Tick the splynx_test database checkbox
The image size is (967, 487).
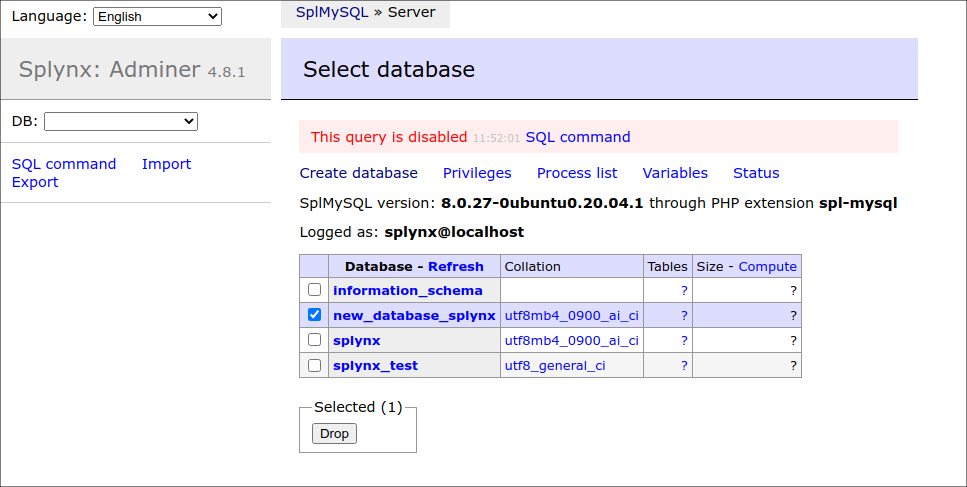pos(315,366)
